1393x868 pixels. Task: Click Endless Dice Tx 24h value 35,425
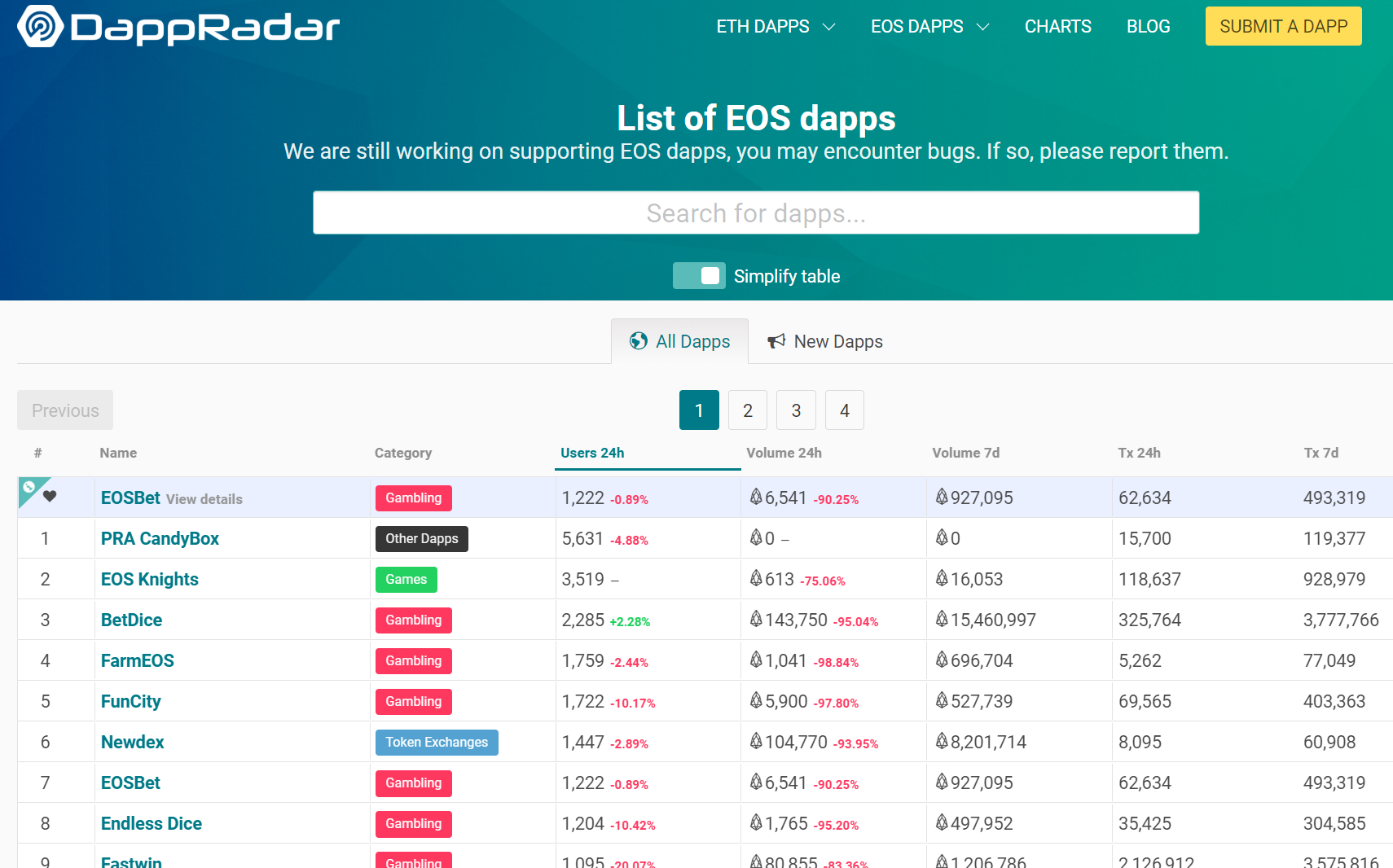[1145, 823]
